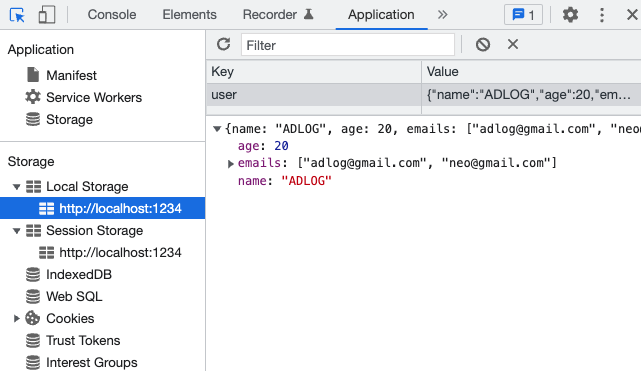Click the Trust Tokens database icon
The image size is (641, 371).
33,340
